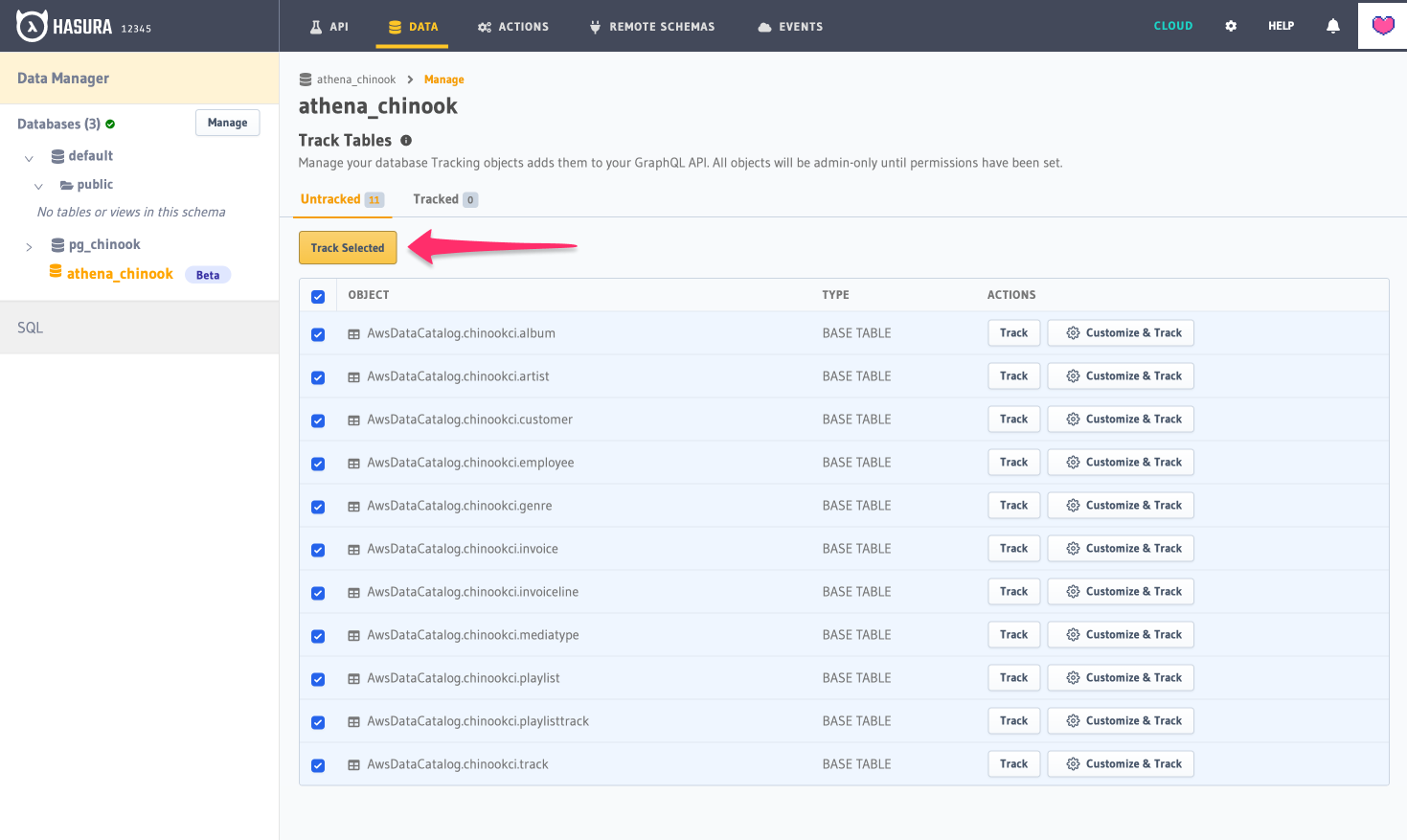Open the Remote Schemas menu
Image resolution: width=1407 pixels, height=840 pixels.
(652, 27)
